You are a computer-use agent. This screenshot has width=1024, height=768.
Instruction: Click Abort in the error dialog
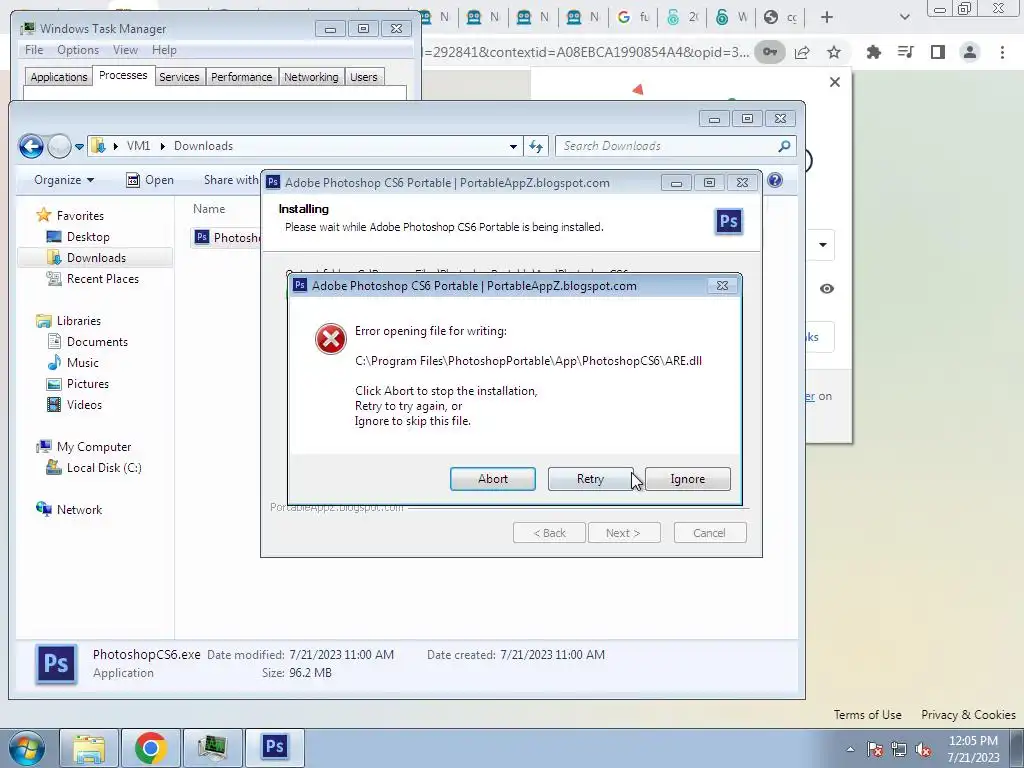pos(492,479)
